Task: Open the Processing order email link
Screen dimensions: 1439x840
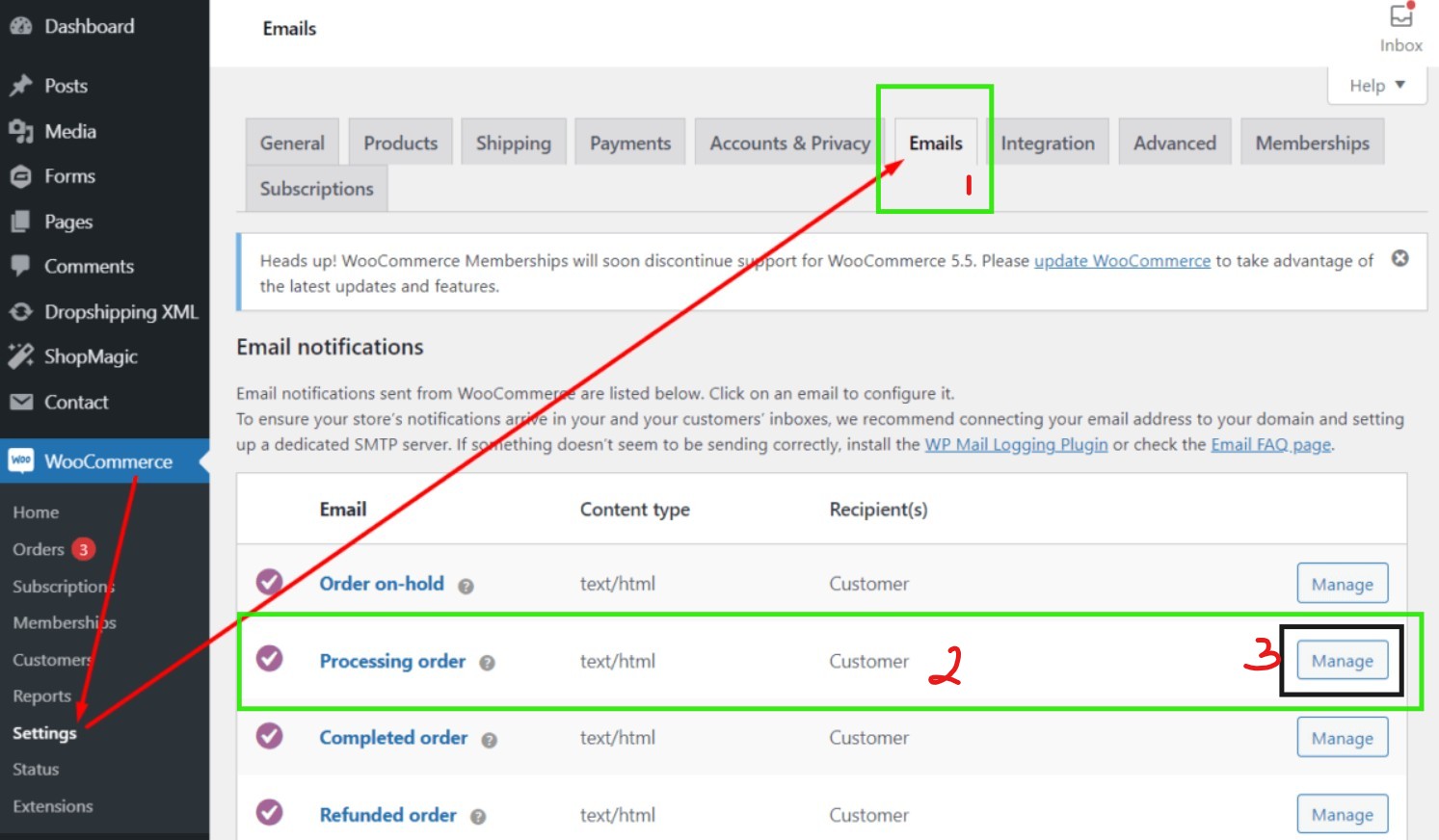Action: [392, 661]
